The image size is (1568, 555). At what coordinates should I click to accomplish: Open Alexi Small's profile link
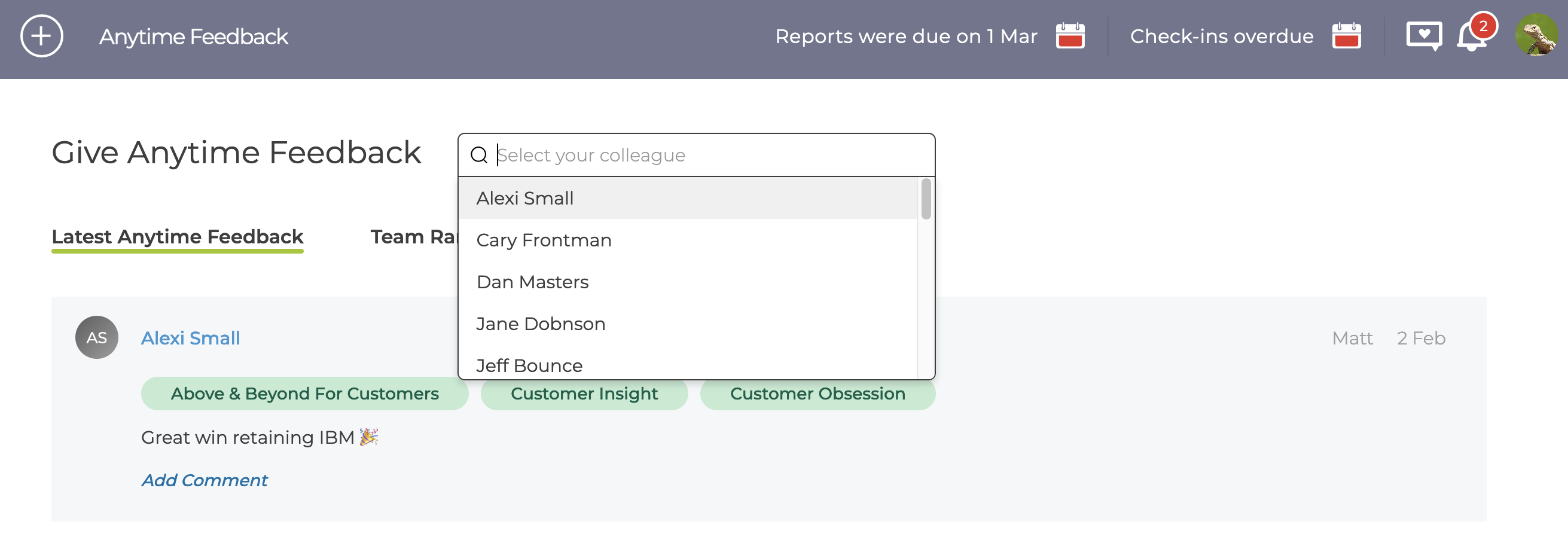191,339
